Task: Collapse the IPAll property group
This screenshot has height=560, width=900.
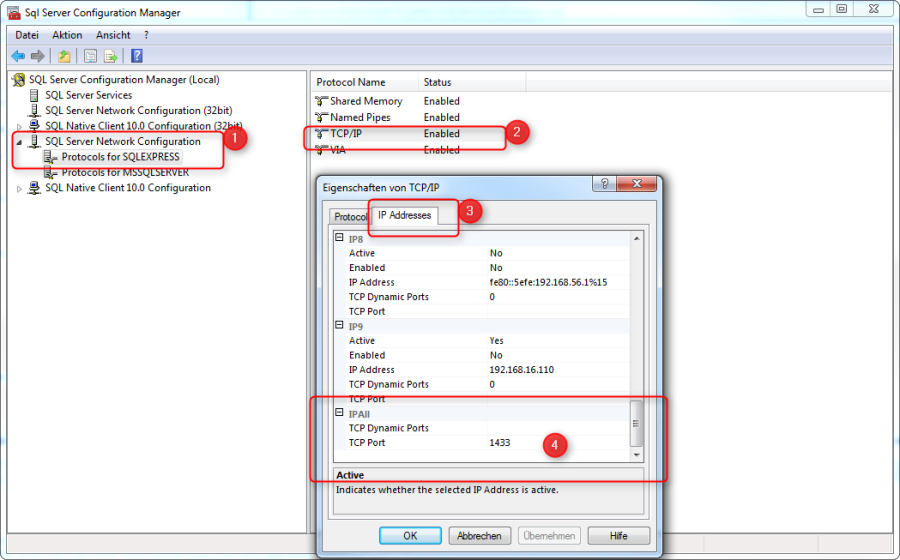Action: point(339,413)
